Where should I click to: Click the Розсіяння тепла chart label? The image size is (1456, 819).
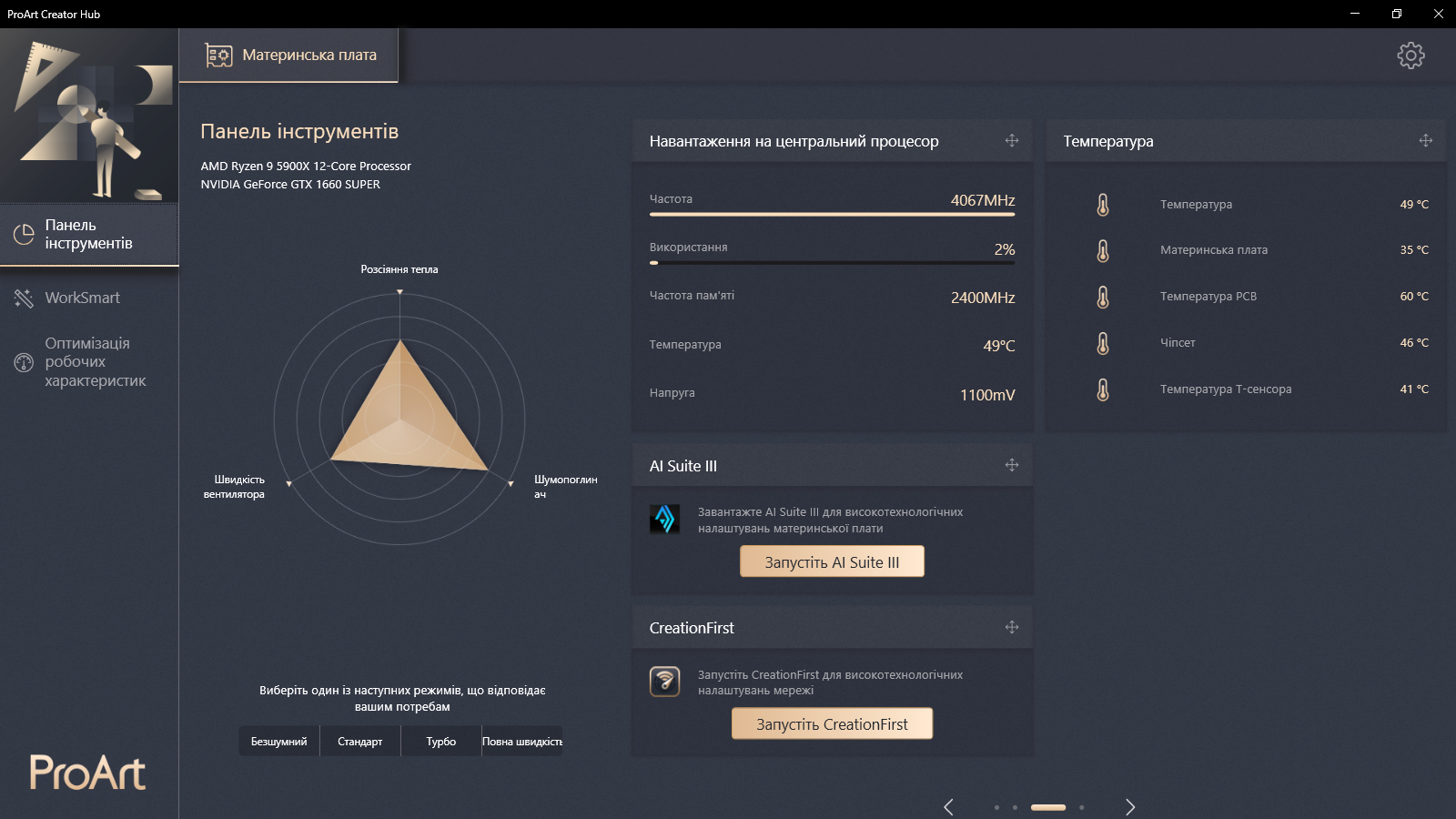tap(399, 269)
